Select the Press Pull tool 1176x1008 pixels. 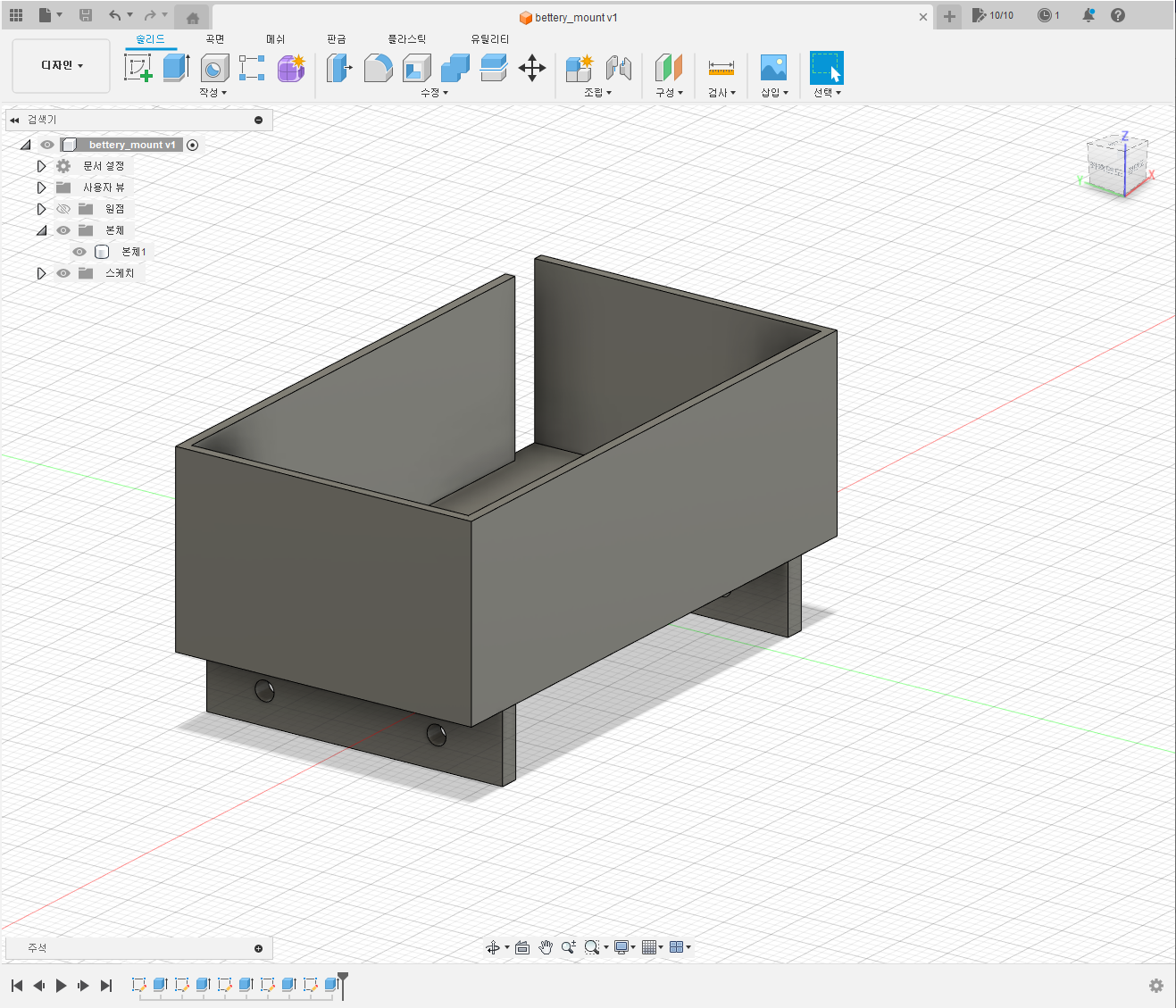pos(339,68)
